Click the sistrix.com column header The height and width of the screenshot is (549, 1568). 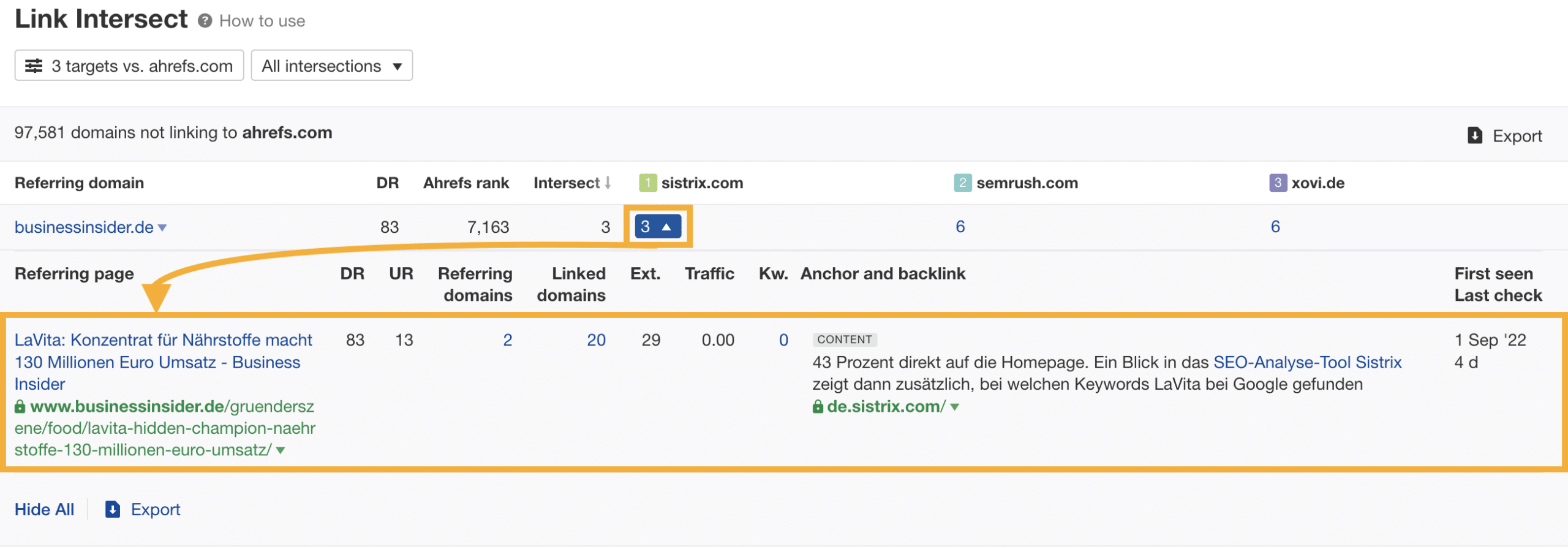tap(702, 183)
